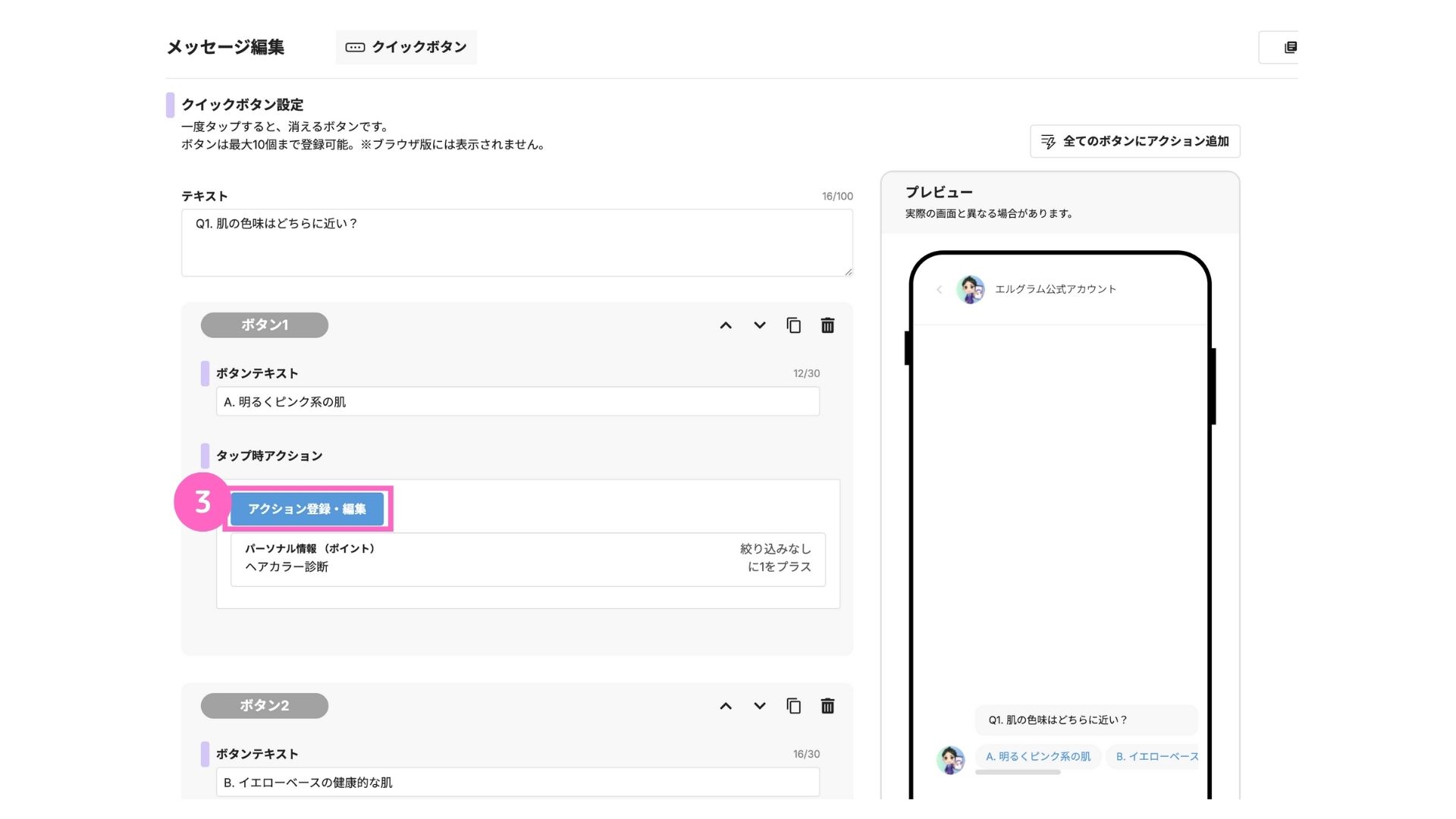Open the クイックボタン tab
The width and height of the screenshot is (1456, 819).
[406, 47]
